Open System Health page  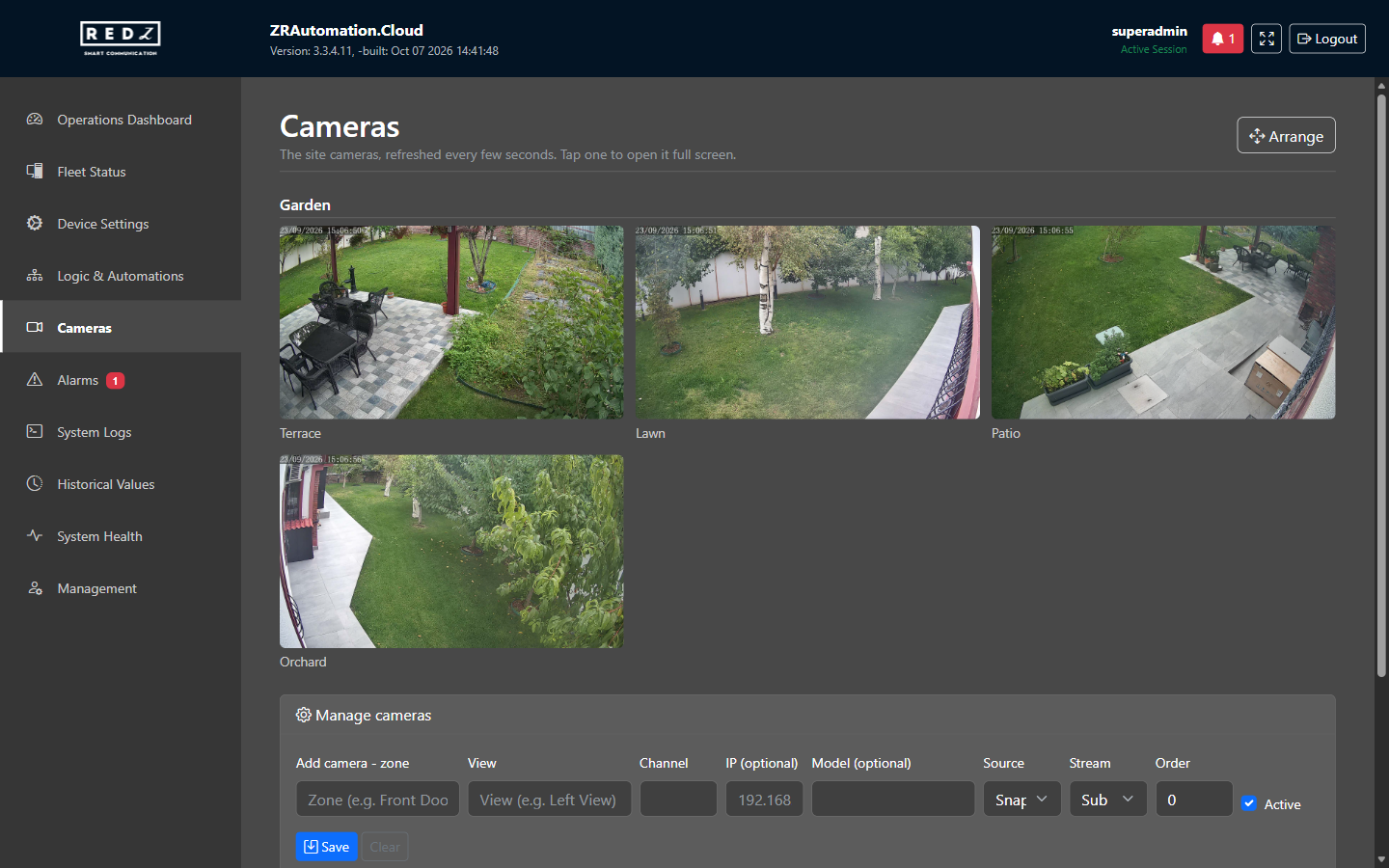pyautogui.click(x=121, y=536)
